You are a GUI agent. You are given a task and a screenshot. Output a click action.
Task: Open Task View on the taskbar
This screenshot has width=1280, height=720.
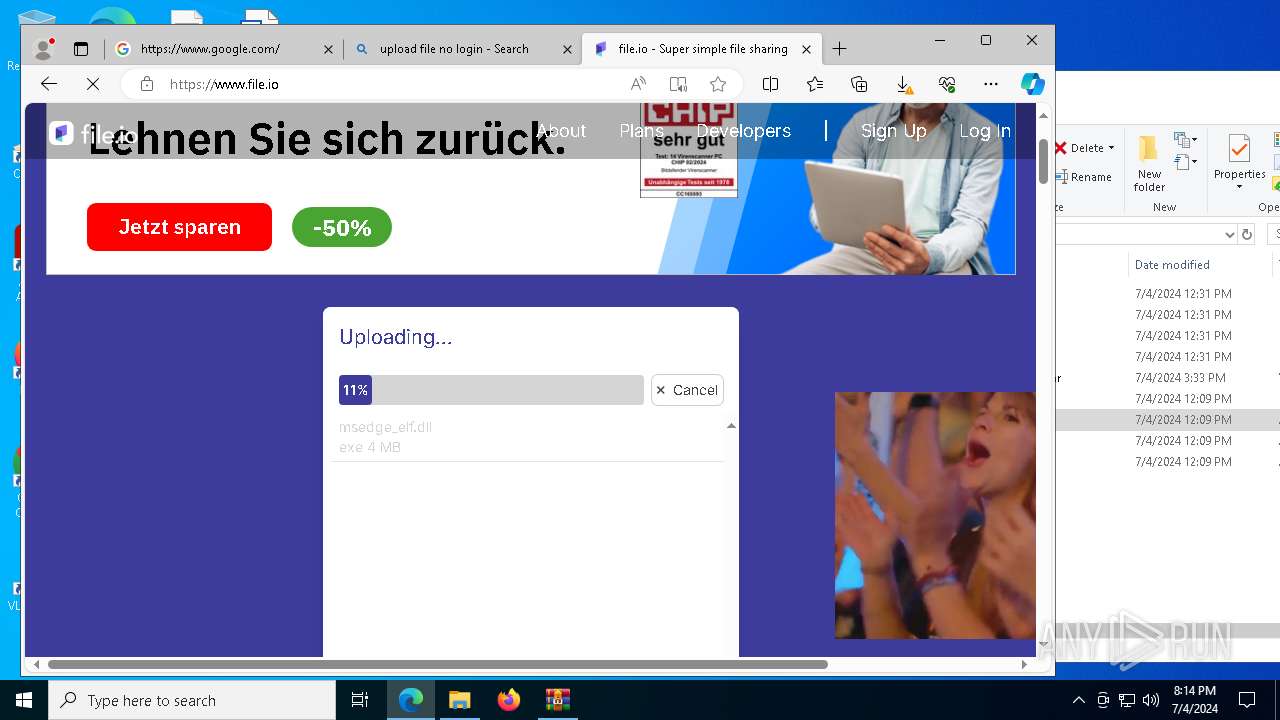pyautogui.click(x=360, y=700)
